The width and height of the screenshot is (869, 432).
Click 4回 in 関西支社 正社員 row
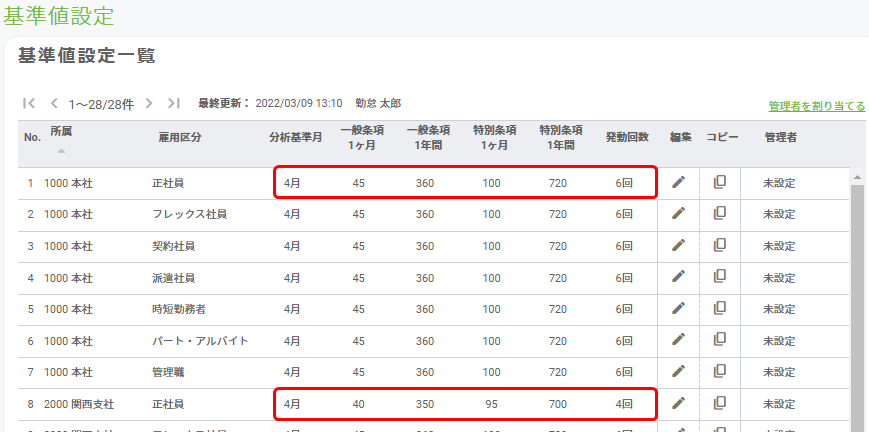pyautogui.click(x=624, y=404)
